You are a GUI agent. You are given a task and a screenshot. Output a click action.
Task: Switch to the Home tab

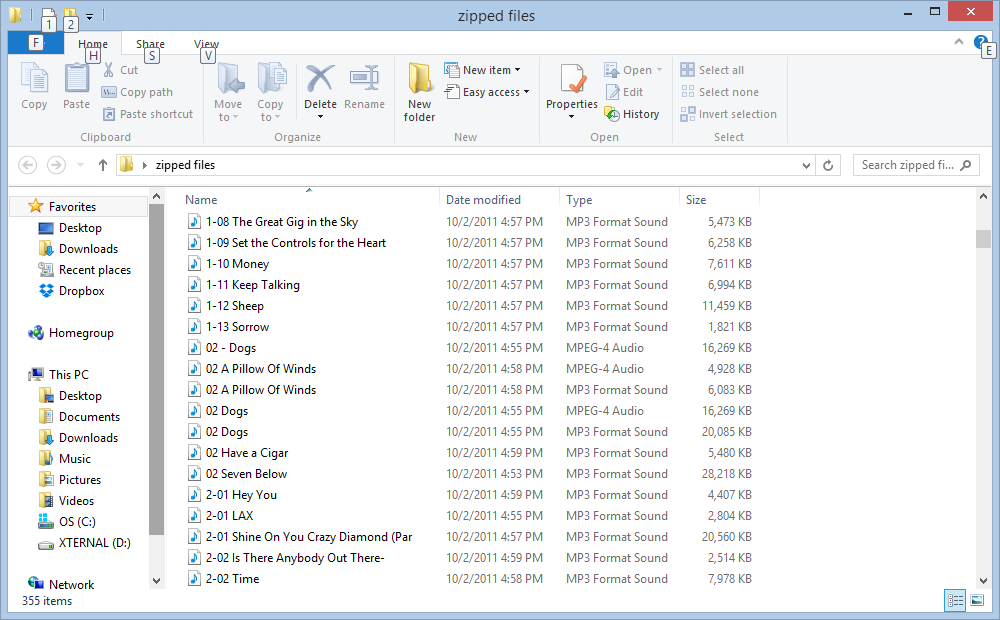pos(92,44)
